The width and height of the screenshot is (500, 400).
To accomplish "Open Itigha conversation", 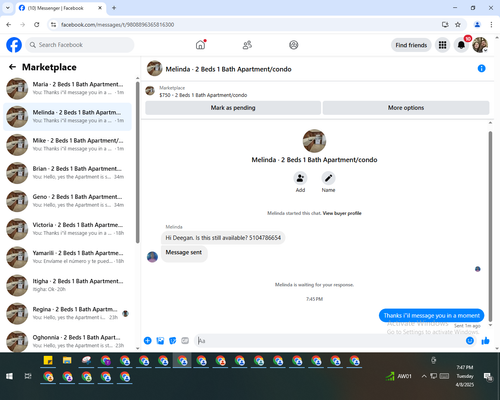I will coord(67,285).
